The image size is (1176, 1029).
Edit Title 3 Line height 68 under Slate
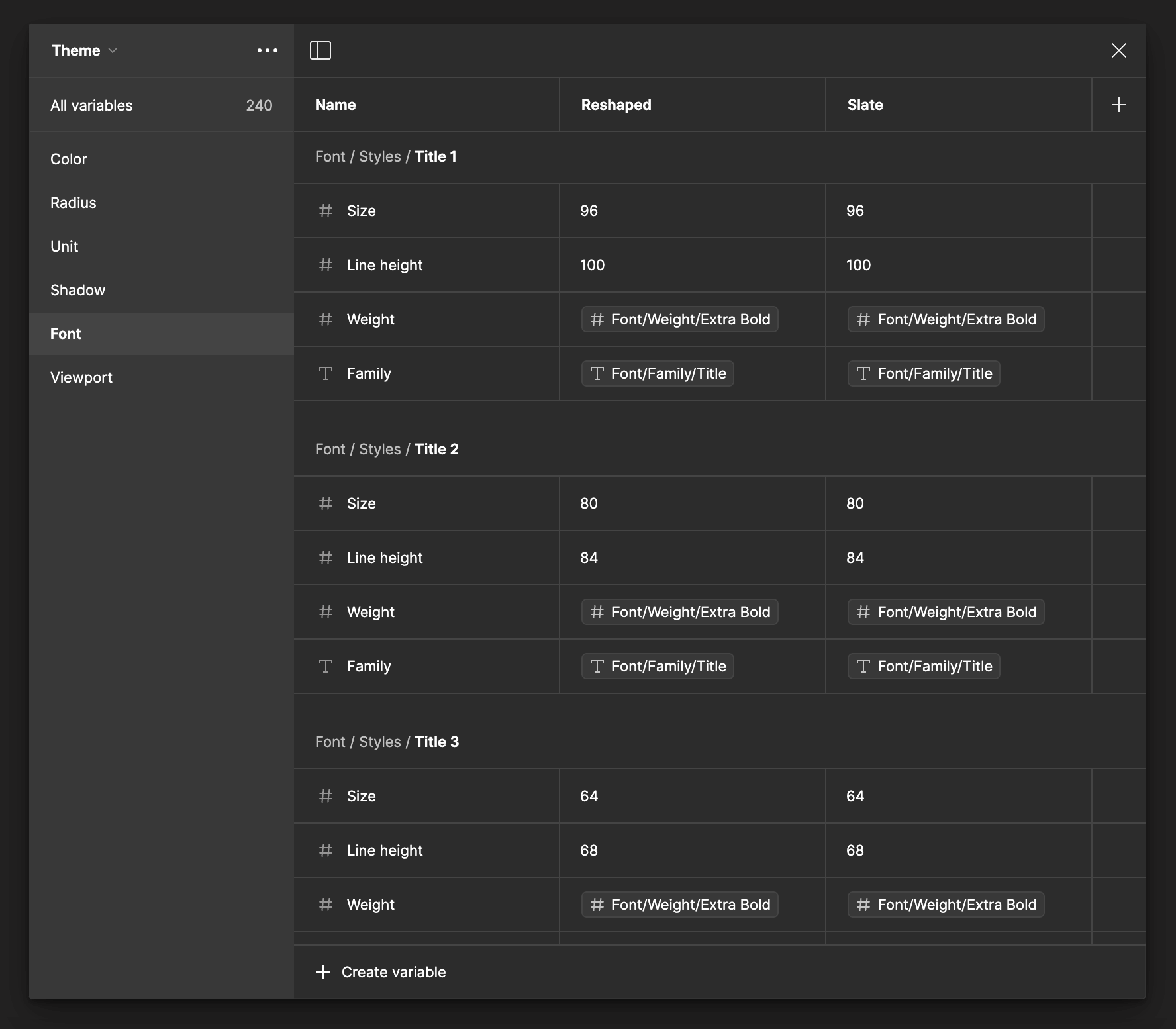[x=959, y=850]
